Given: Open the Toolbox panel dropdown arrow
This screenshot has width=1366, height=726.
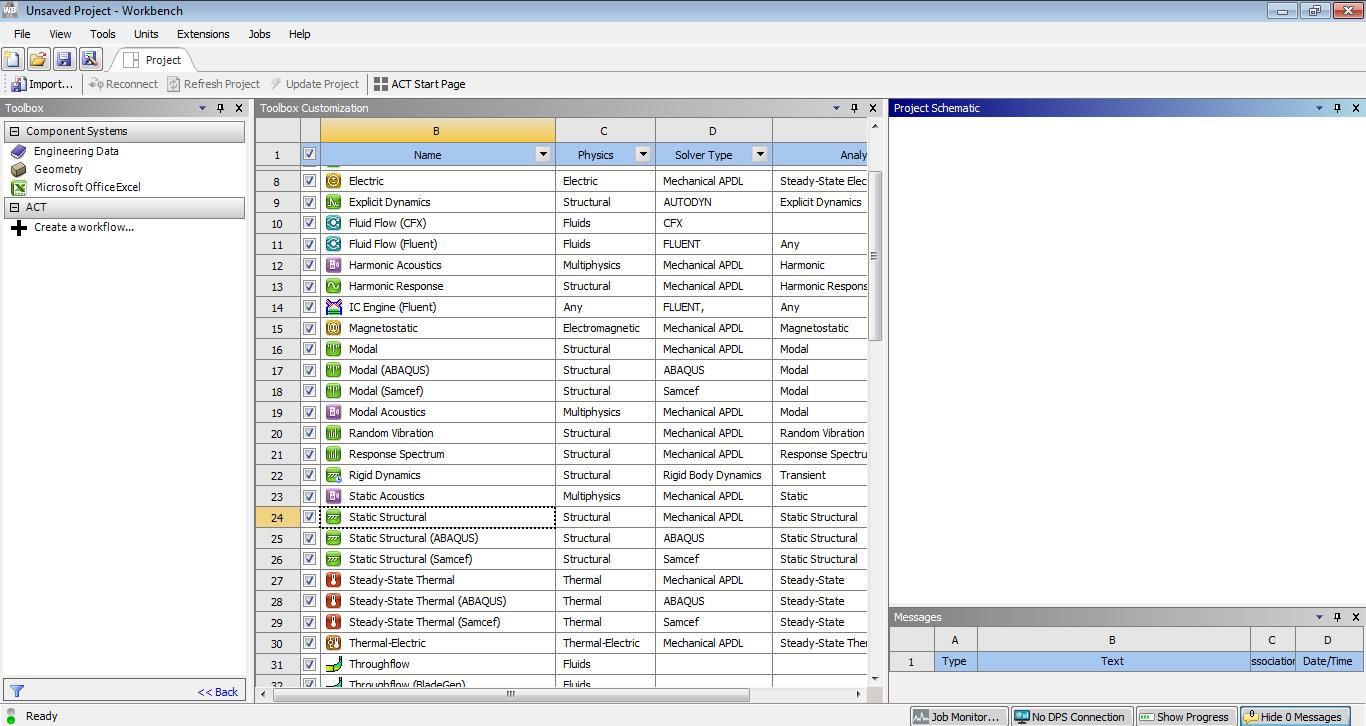Looking at the screenshot, I should coord(203,108).
